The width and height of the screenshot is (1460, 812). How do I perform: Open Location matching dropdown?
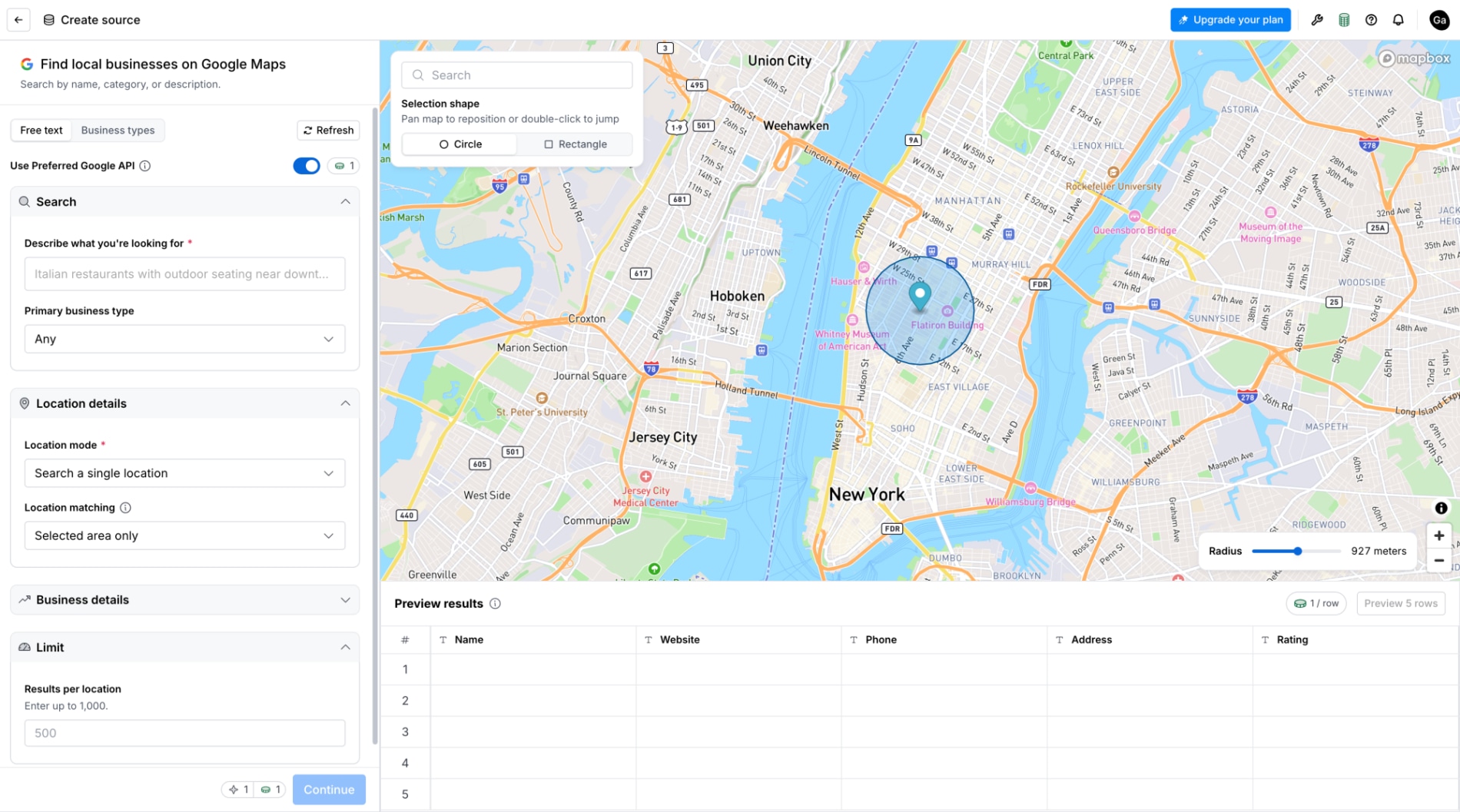point(184,535)
